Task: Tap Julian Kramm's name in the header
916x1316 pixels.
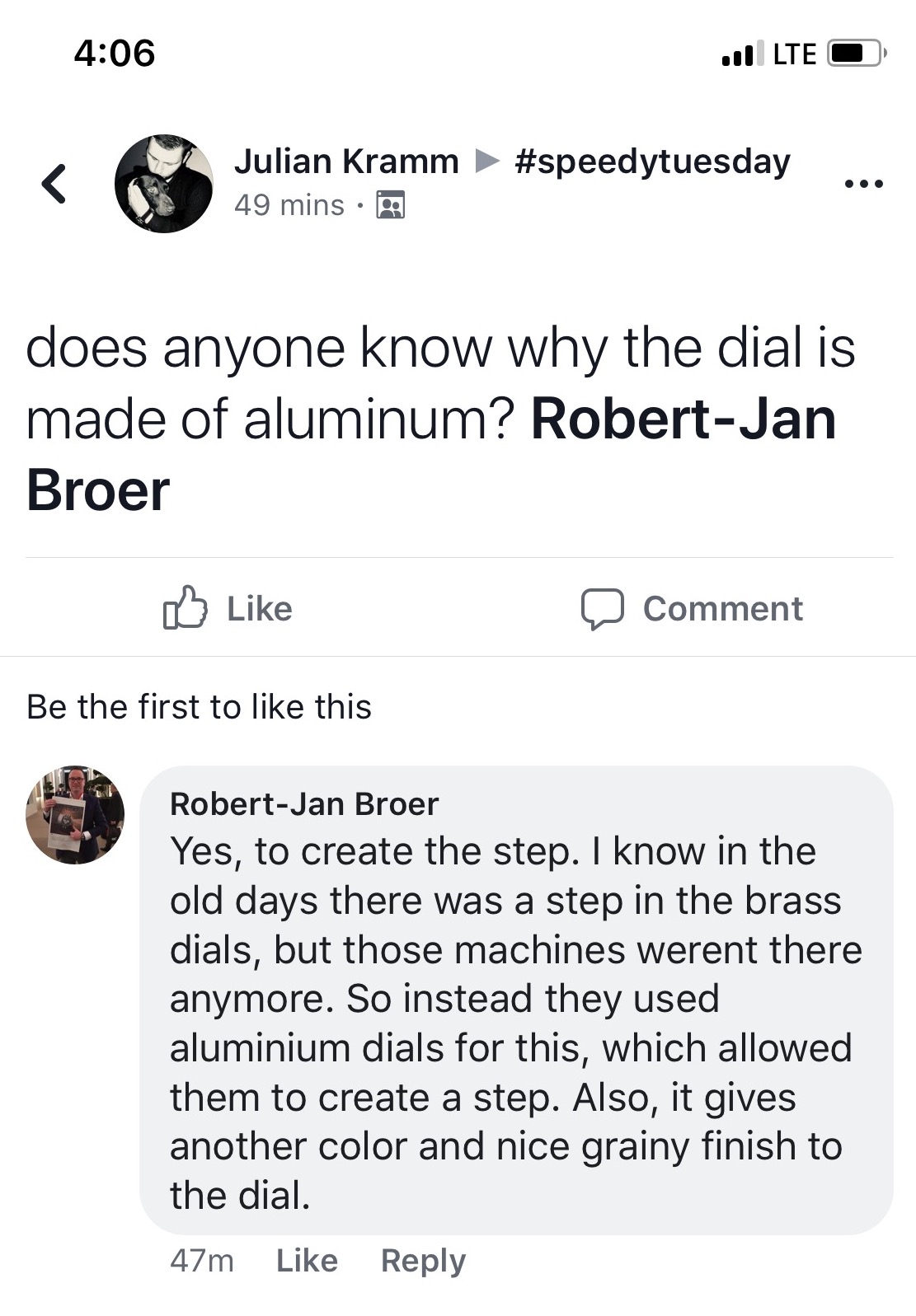Action: [x=346, y=161]
